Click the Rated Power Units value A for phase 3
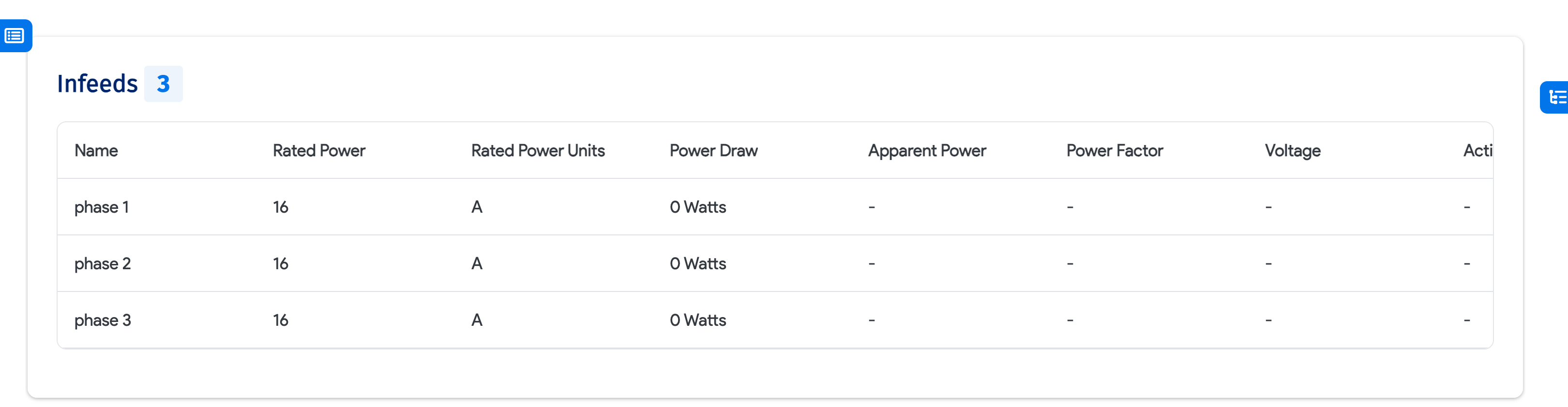 (x=476, y=320)
